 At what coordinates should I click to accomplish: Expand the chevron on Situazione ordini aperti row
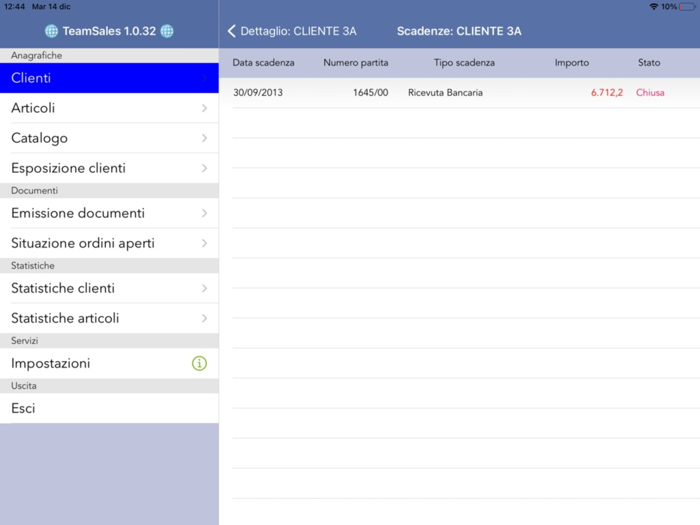[x=204, y=243]
